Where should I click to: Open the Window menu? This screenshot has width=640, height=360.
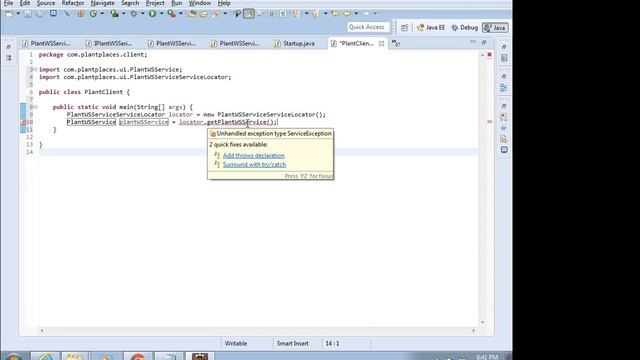pos(200,3)
